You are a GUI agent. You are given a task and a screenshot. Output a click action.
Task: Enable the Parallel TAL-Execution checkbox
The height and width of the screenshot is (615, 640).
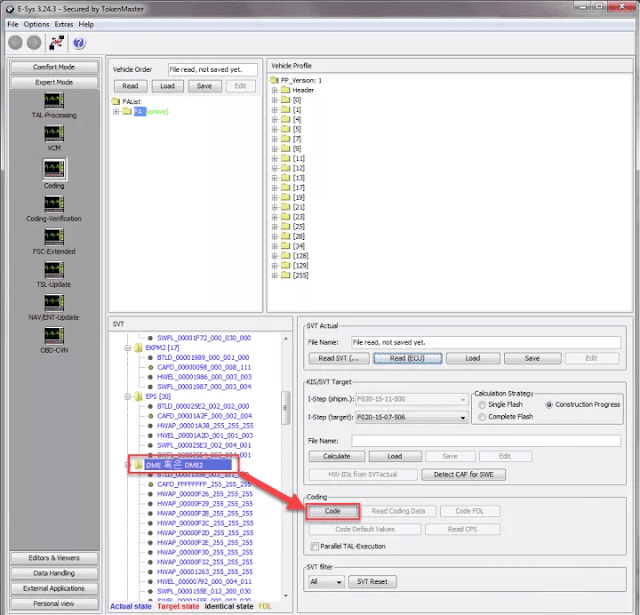pyautogui.click(x=315, y=546)
